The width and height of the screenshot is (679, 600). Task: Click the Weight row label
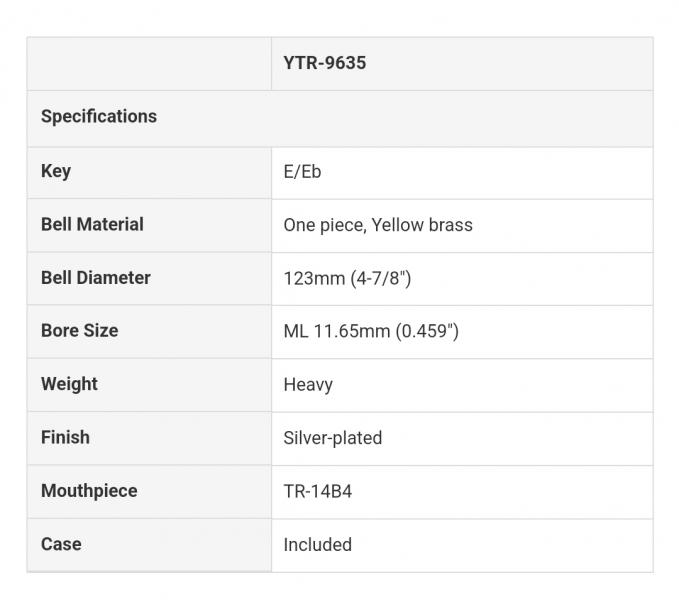[x=69, y=384]
